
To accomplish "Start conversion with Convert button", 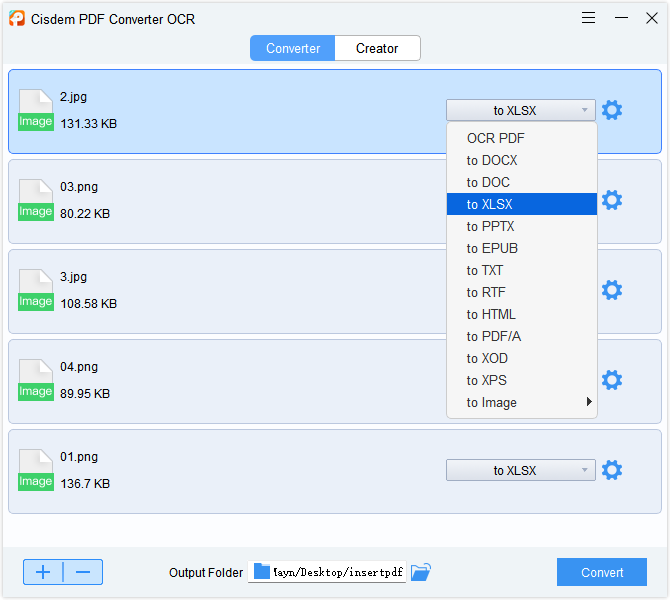I will [x=602, y=572].
